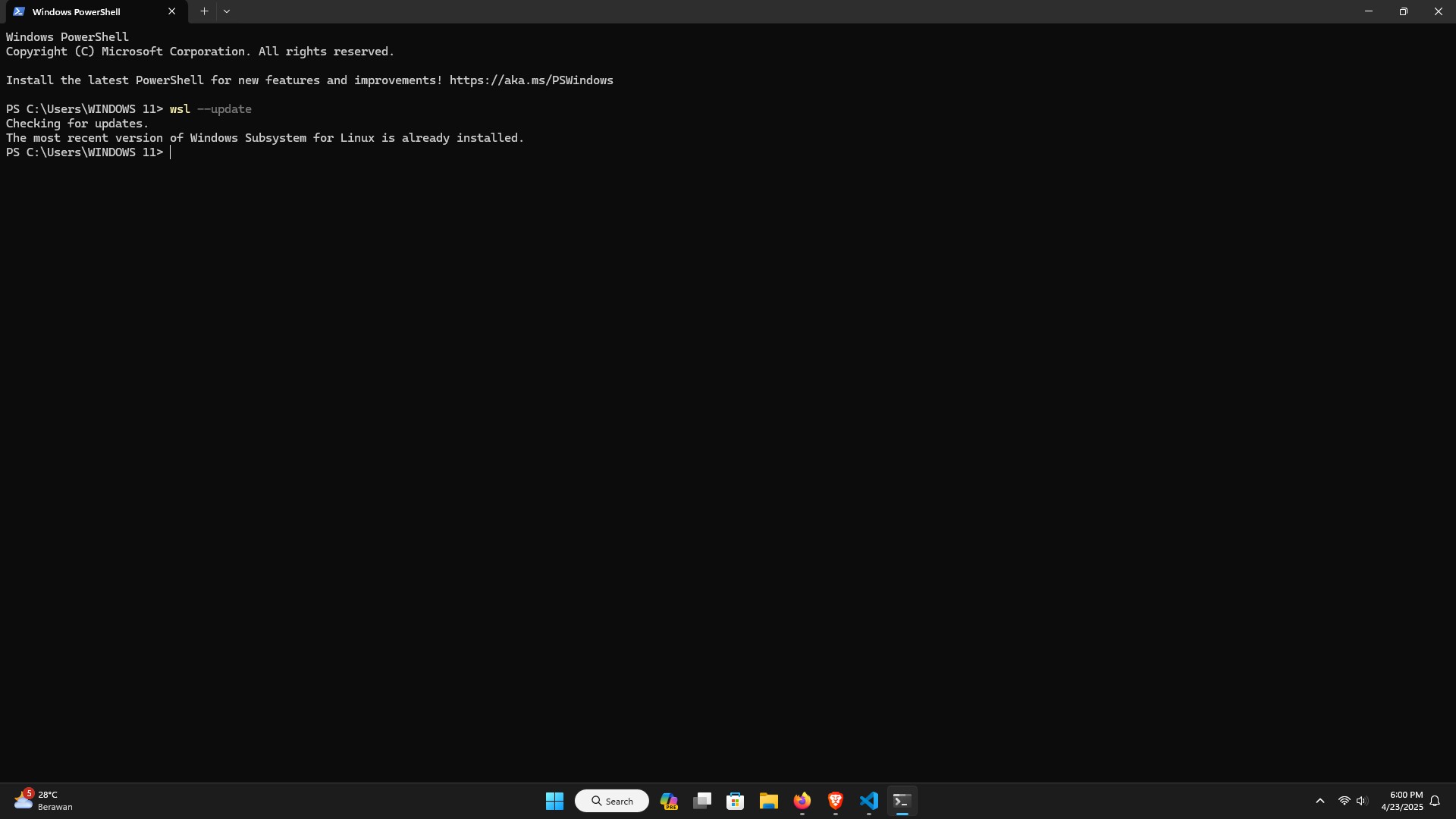Screen dimensions: 1456x819
Task: Click the taskbar Search box
Action: point(612,801)
